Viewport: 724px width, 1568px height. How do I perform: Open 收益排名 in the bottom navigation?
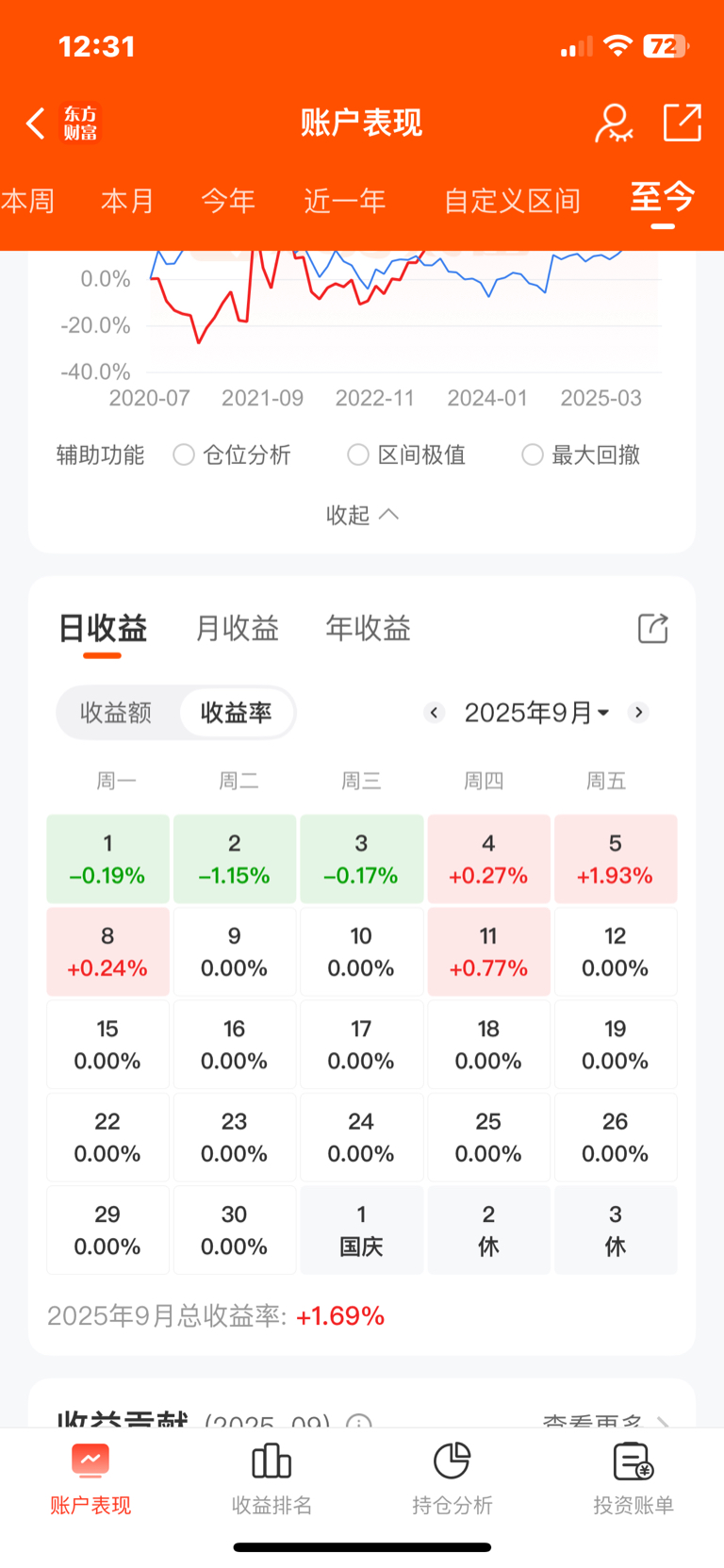coord(271,1477)
